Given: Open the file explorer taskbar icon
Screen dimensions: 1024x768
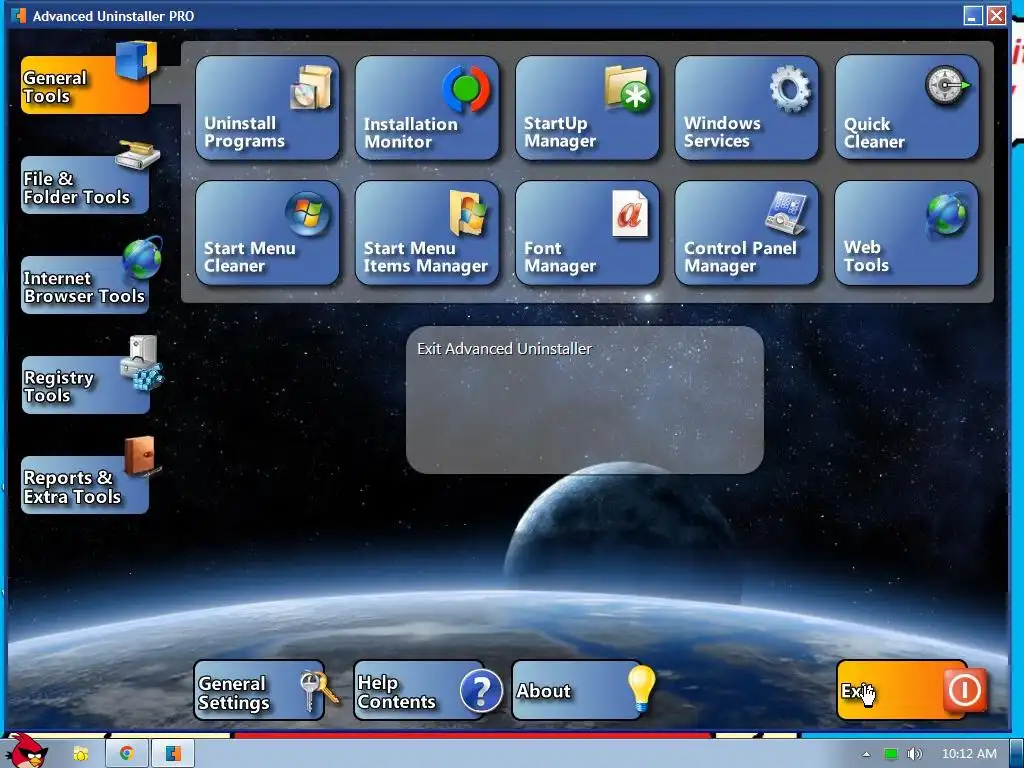Looking at the screenshot, I should [81, 754].
